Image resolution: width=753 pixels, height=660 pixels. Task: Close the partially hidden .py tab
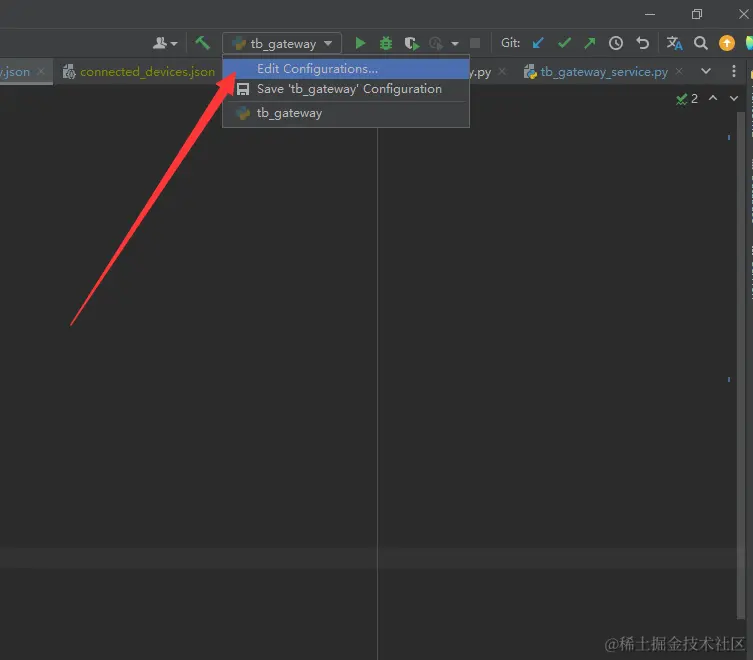tap(502, 71)
